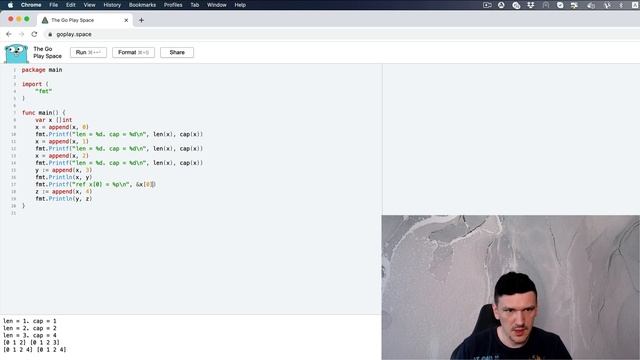Share the code snippet
The image size is (640, 360).
pos(177,53)
